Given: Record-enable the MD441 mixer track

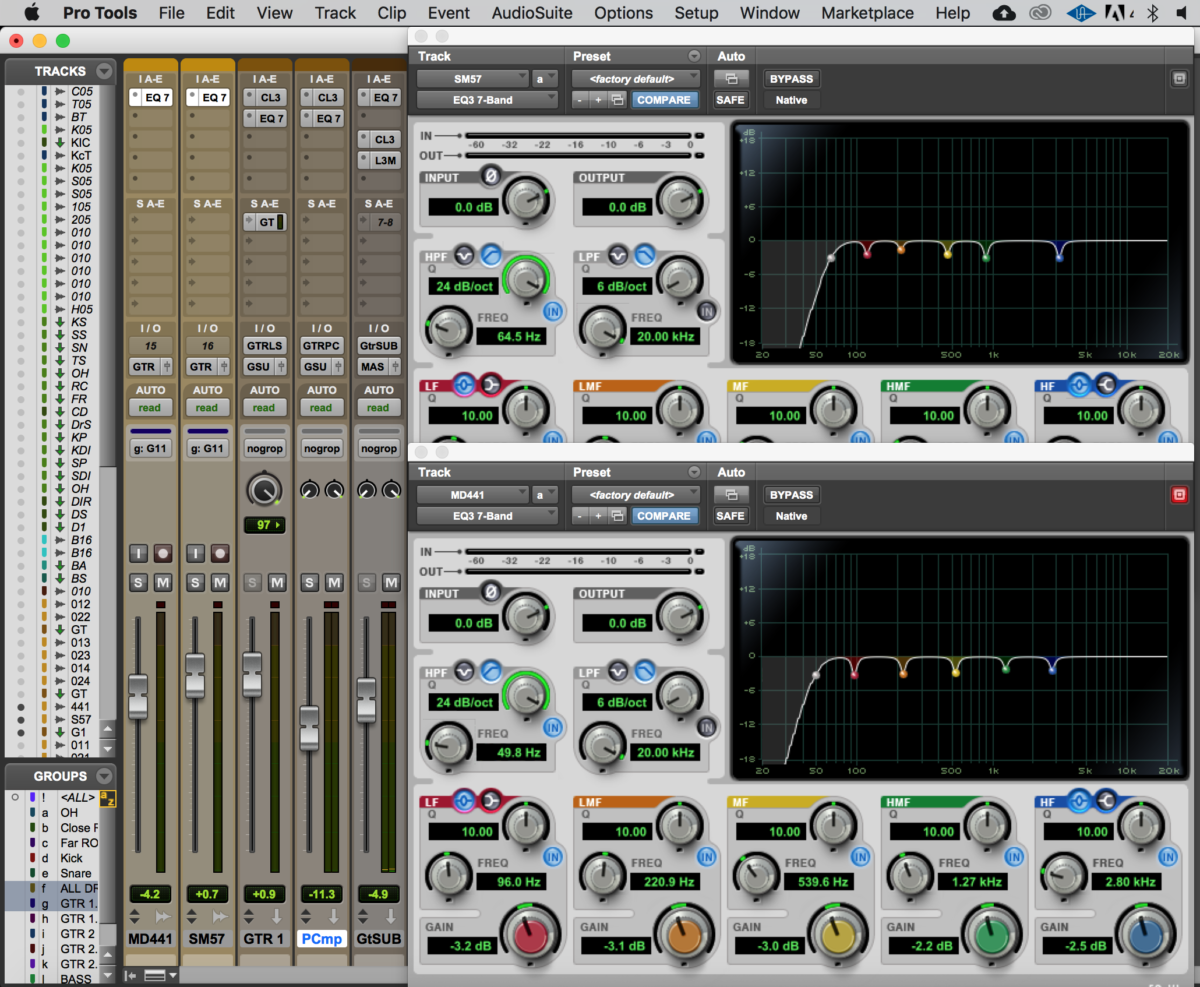Looking at the screenshot, I should [x=162, y=554].
